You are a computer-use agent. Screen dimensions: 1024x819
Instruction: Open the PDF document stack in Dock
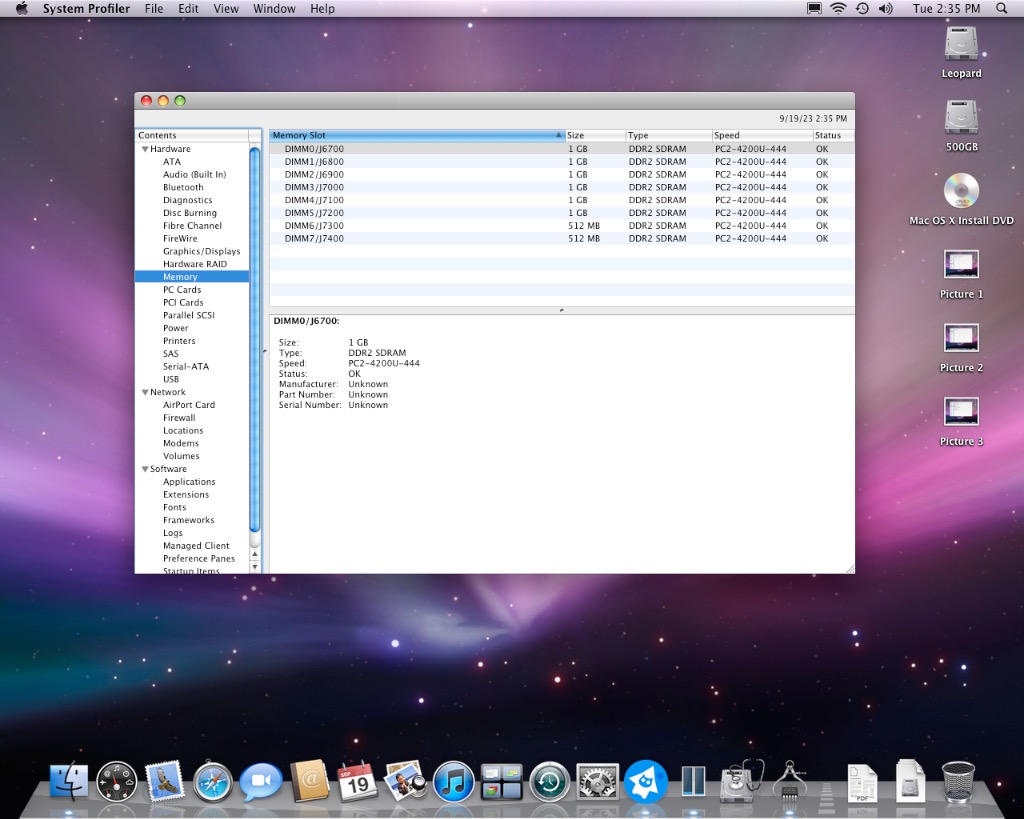[862, 782]
